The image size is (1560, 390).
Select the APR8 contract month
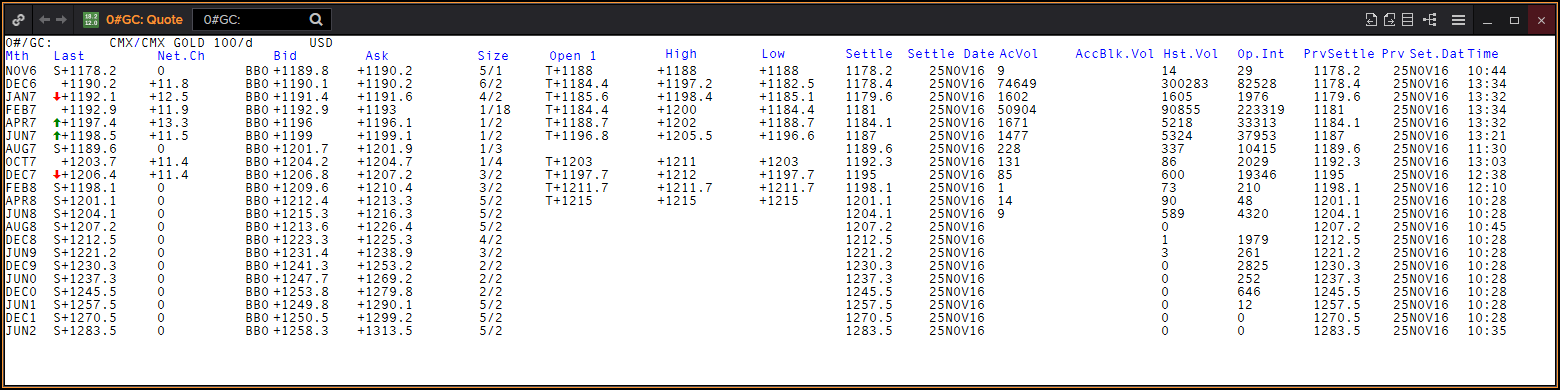[x=21, y=201]
